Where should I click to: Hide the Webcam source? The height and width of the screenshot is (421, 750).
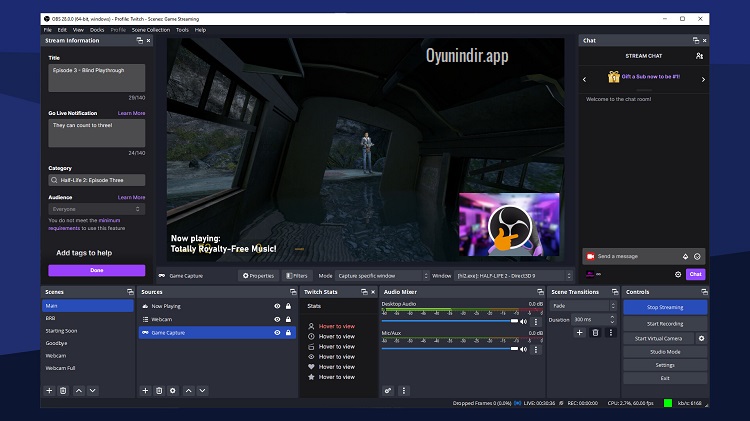(277, 319)
